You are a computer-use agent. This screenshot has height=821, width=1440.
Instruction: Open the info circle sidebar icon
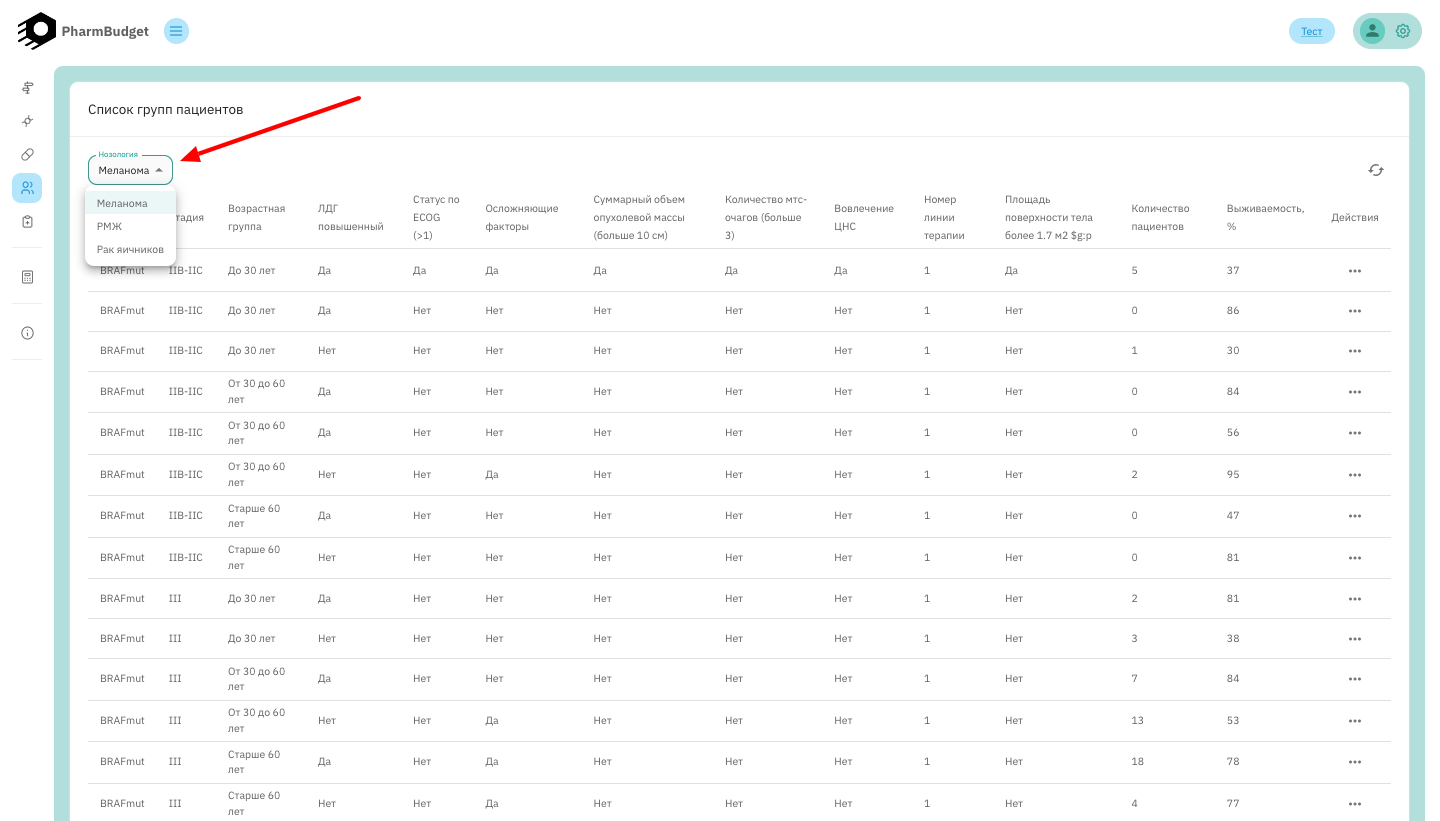27,333
